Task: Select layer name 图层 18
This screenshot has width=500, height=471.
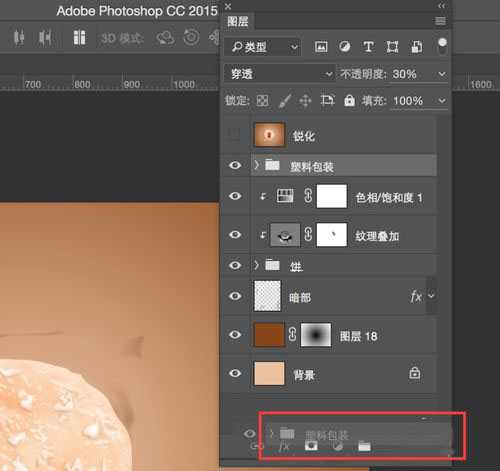Action: pos(358,336)
